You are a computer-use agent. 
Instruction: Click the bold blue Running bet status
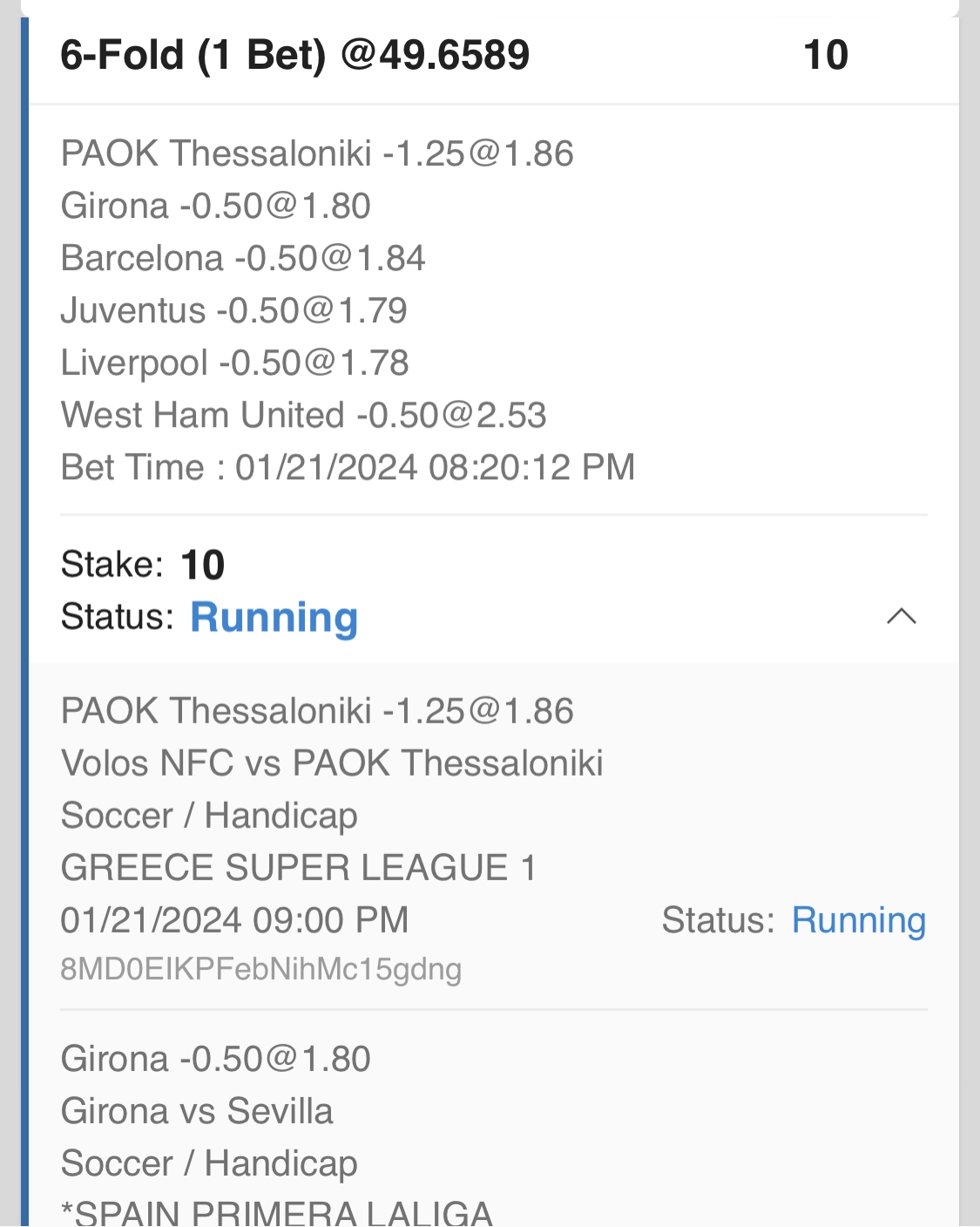coord(274,617)
